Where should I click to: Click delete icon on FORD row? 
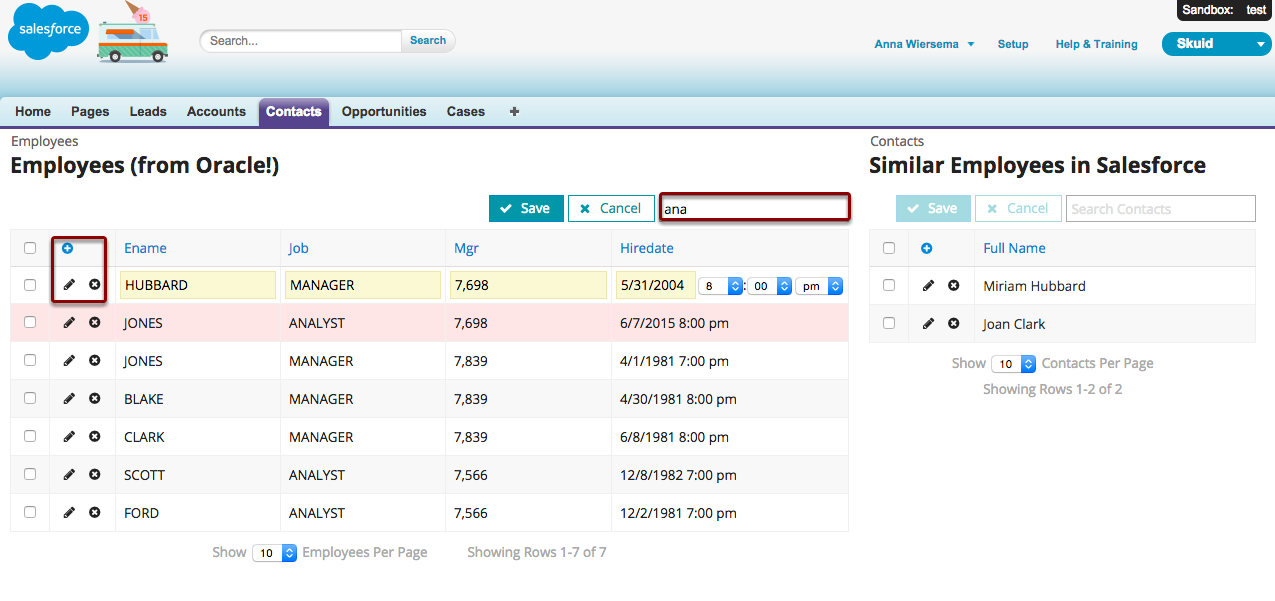[x=95, y=513]
